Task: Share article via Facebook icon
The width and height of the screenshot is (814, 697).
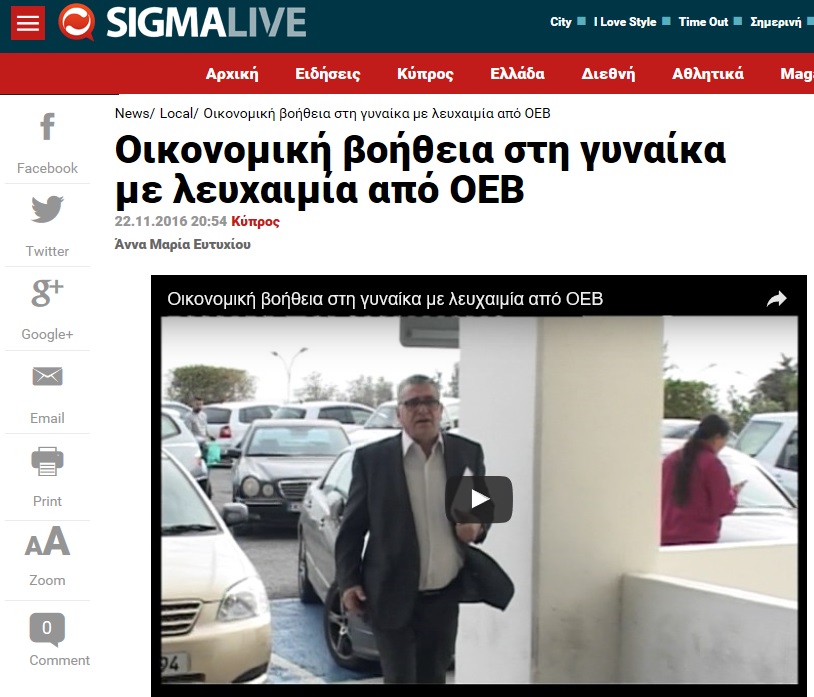Action: [47, 127]
